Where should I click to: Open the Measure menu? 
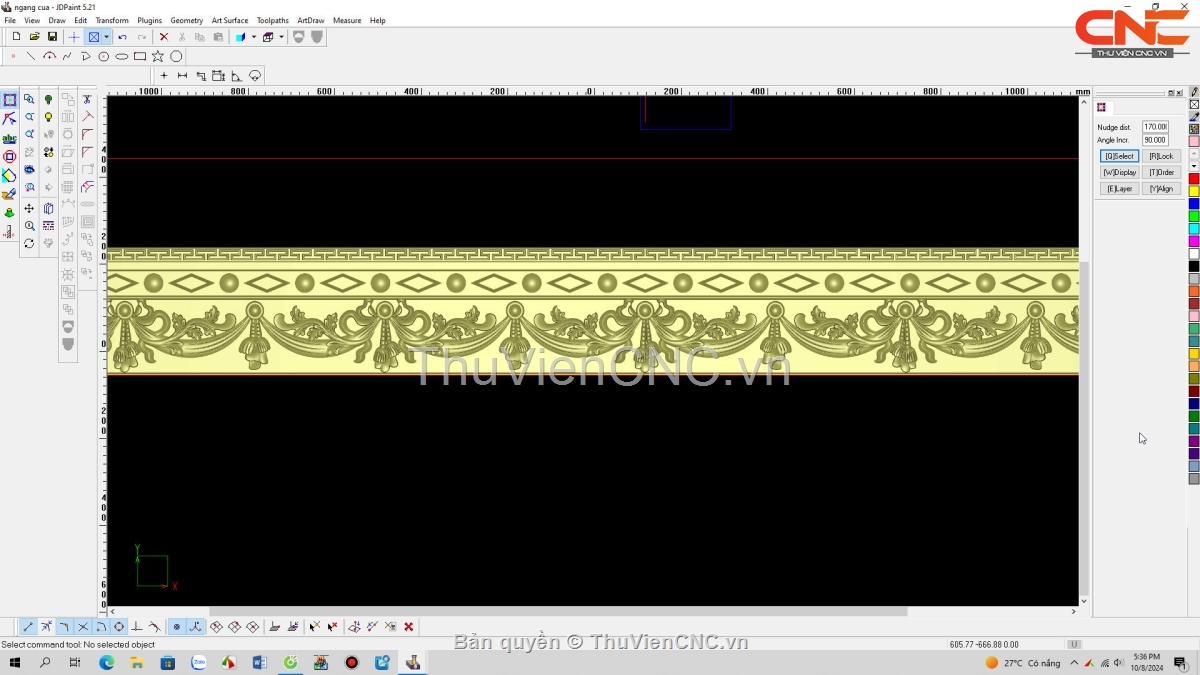(347, 20)
